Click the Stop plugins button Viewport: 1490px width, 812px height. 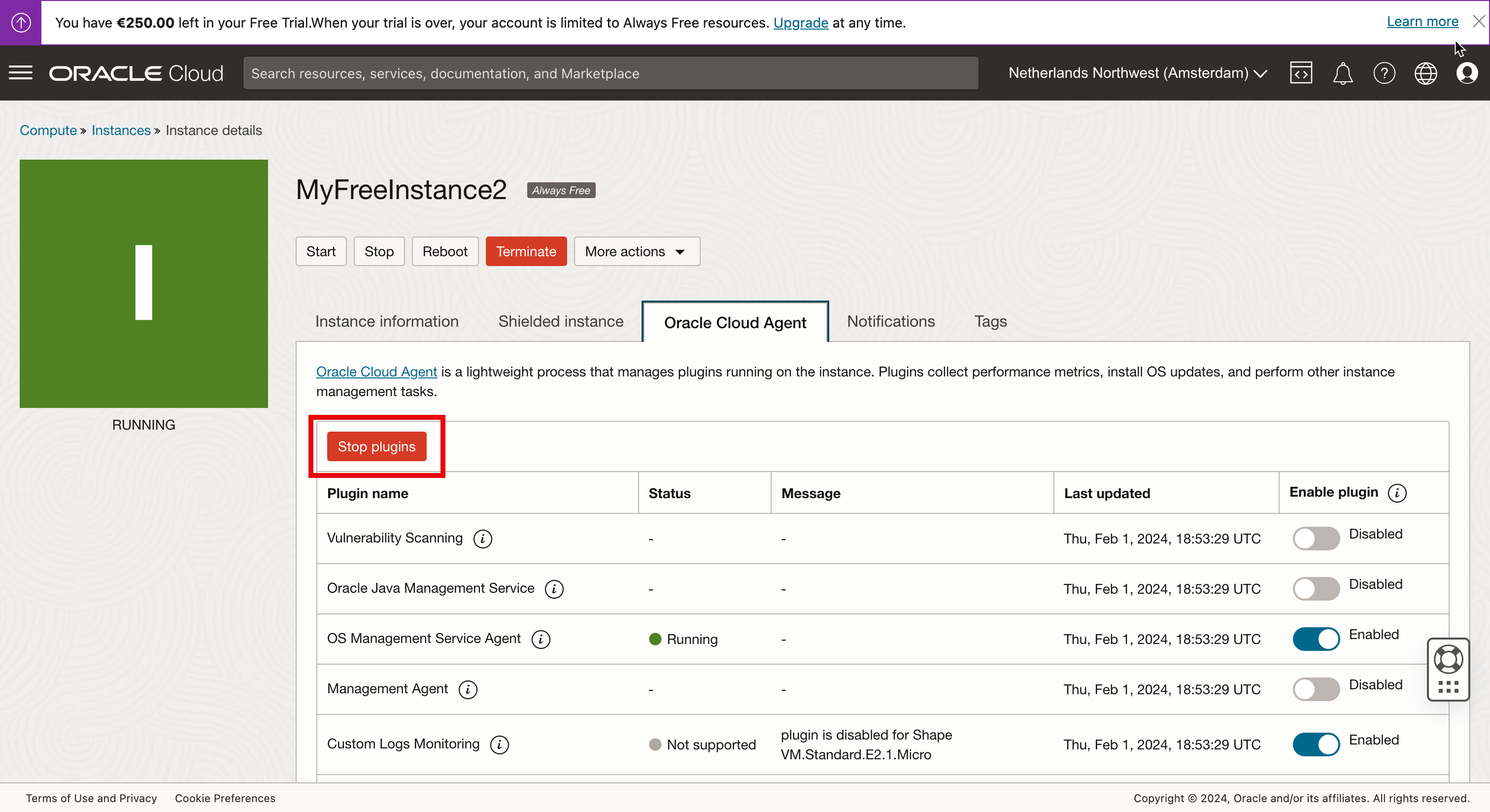pyautogui.click(x=376, y=446)
